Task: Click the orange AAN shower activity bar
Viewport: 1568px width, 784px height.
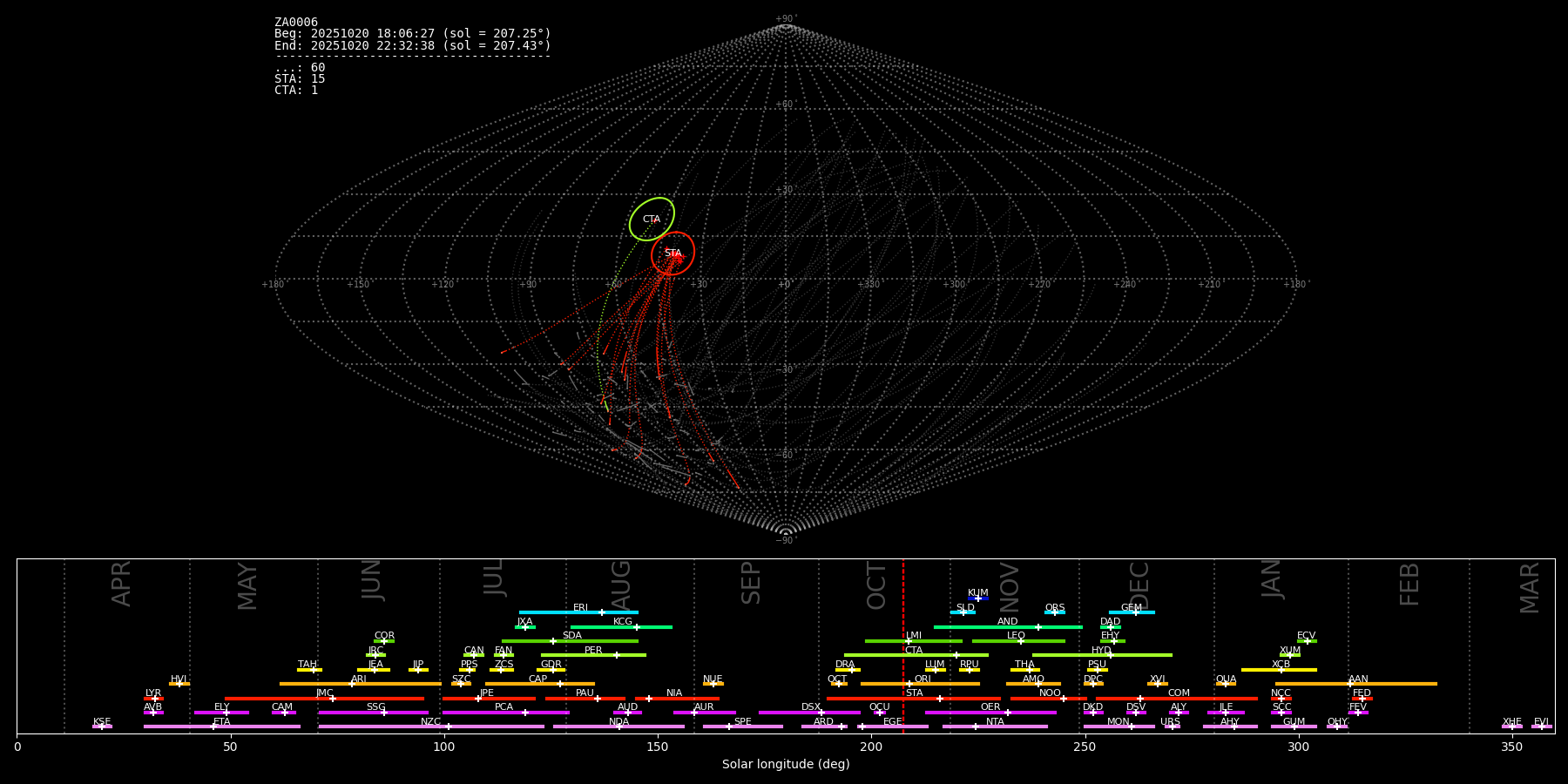Action: pos(1394,684)
